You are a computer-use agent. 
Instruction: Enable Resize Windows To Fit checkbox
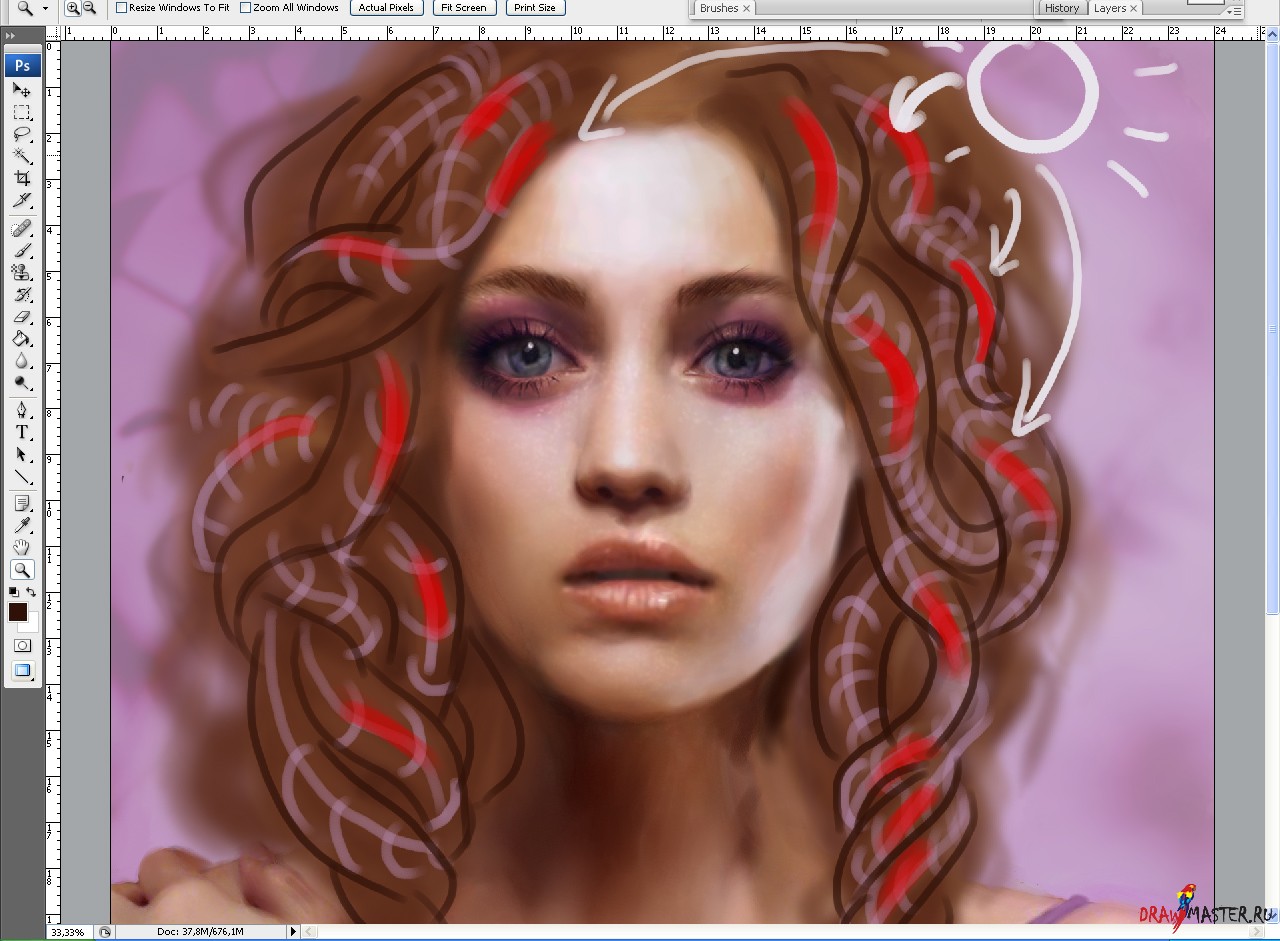pyautogui.click(x=121, y=8)
